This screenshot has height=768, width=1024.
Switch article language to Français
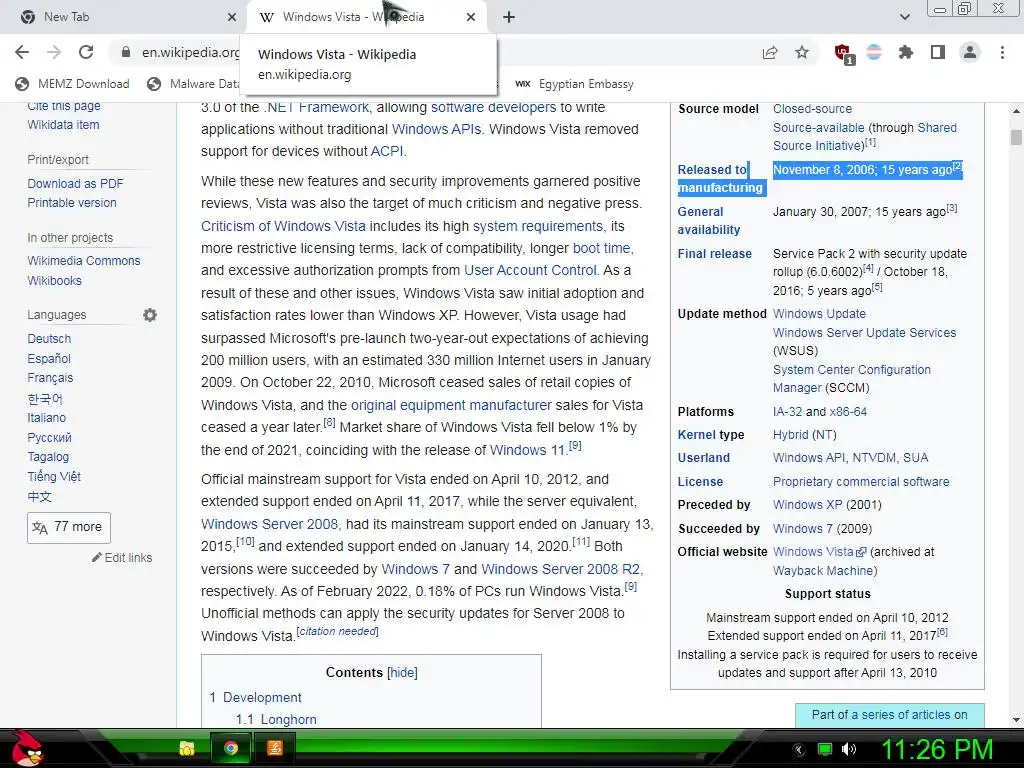pos(50,377)
